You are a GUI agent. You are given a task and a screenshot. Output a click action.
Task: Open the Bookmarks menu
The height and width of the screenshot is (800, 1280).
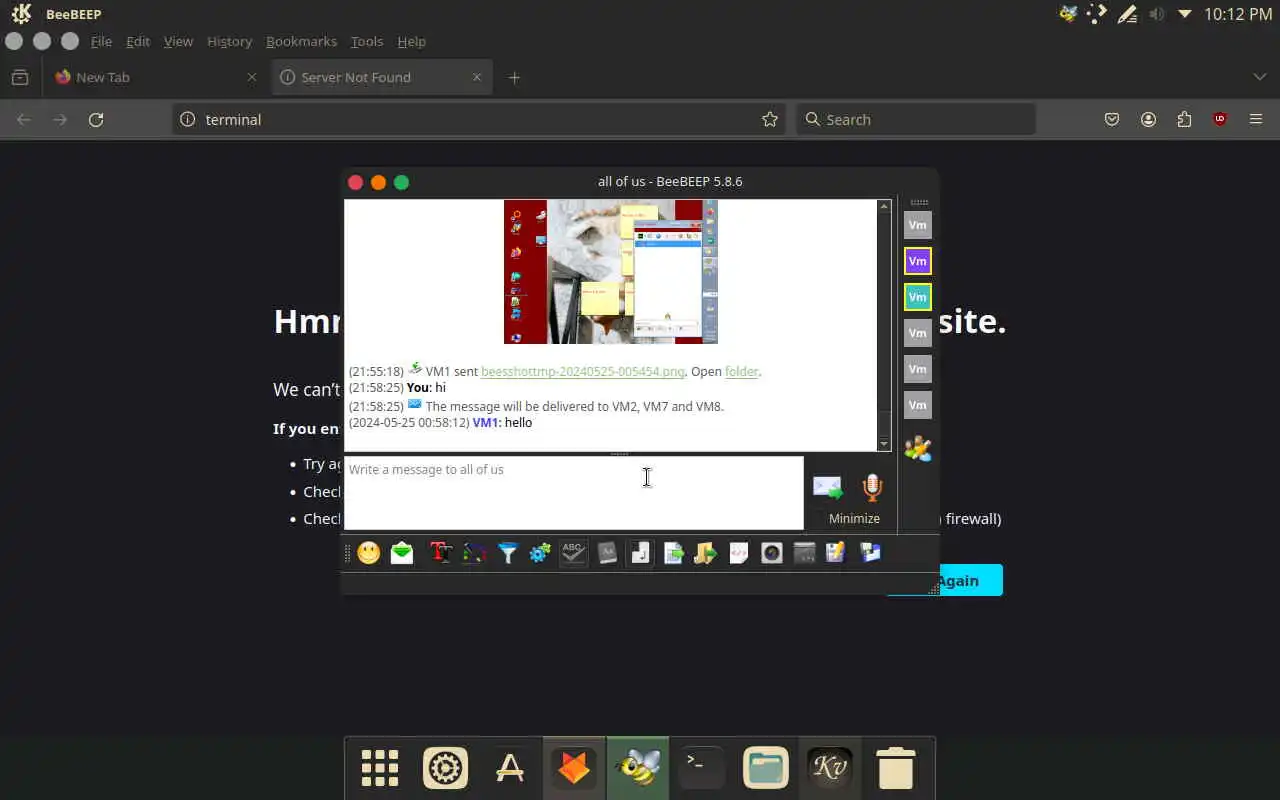301,41
